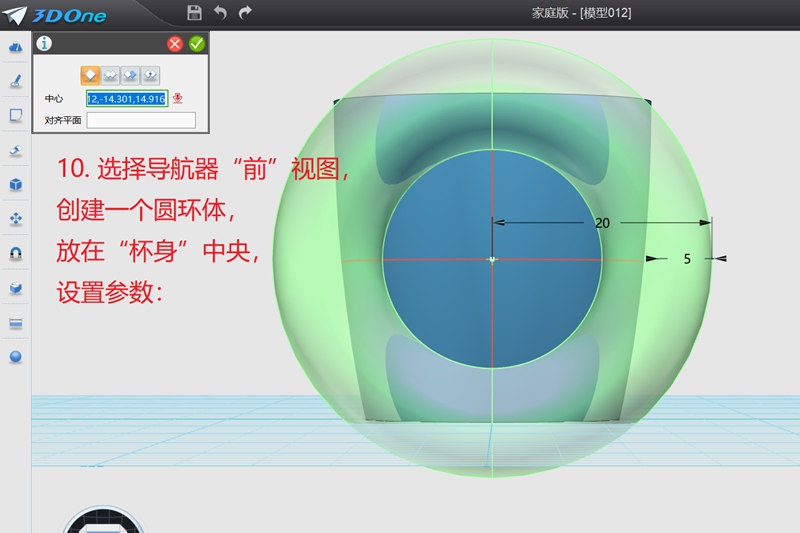Undo the last action
The height and width of the screenshot is (533, 800).
click(x=220, y=12)
